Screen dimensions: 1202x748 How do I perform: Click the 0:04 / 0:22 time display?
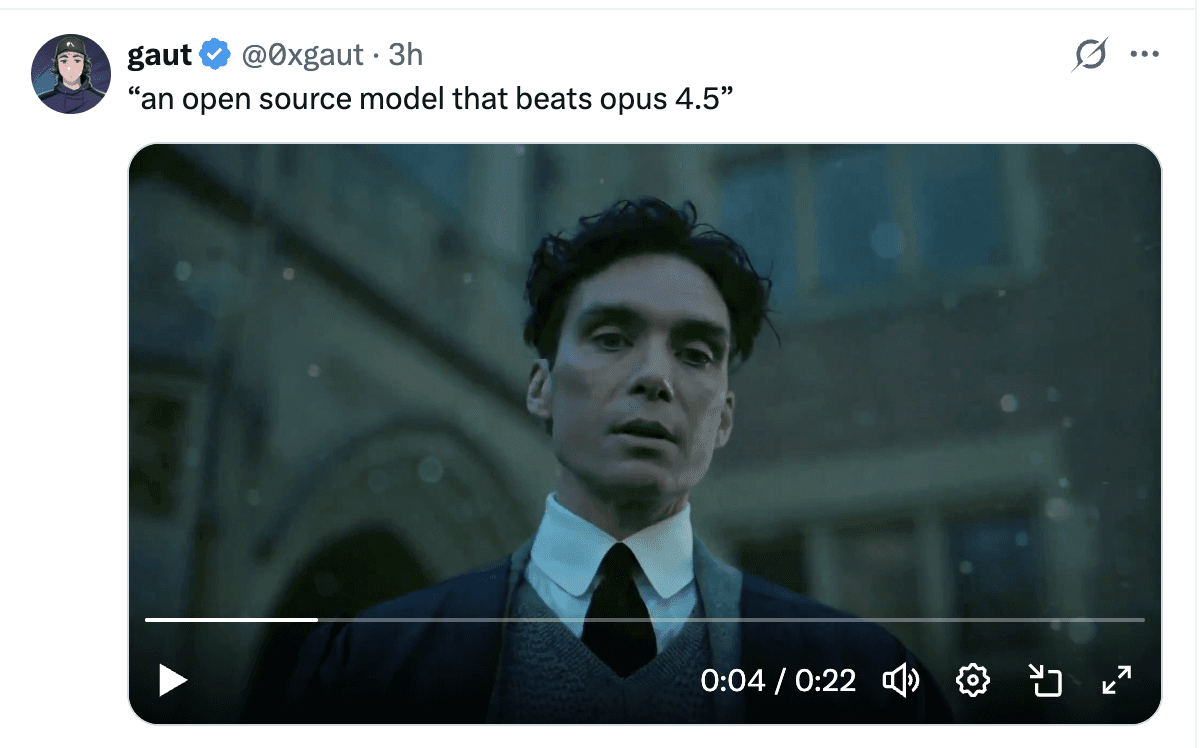(778, 681)
